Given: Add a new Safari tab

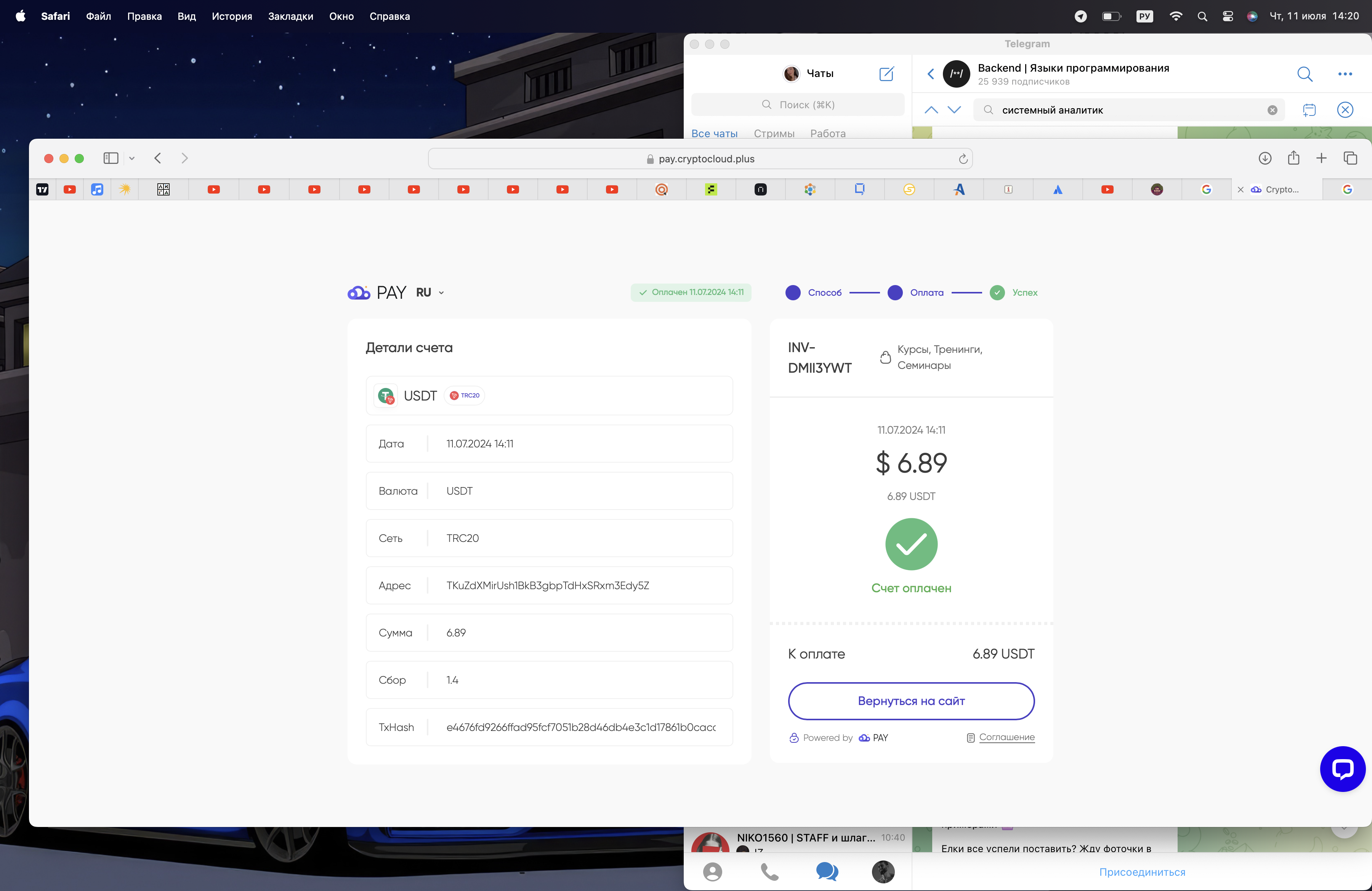Looking at the screenshot, I should 1321,158.
